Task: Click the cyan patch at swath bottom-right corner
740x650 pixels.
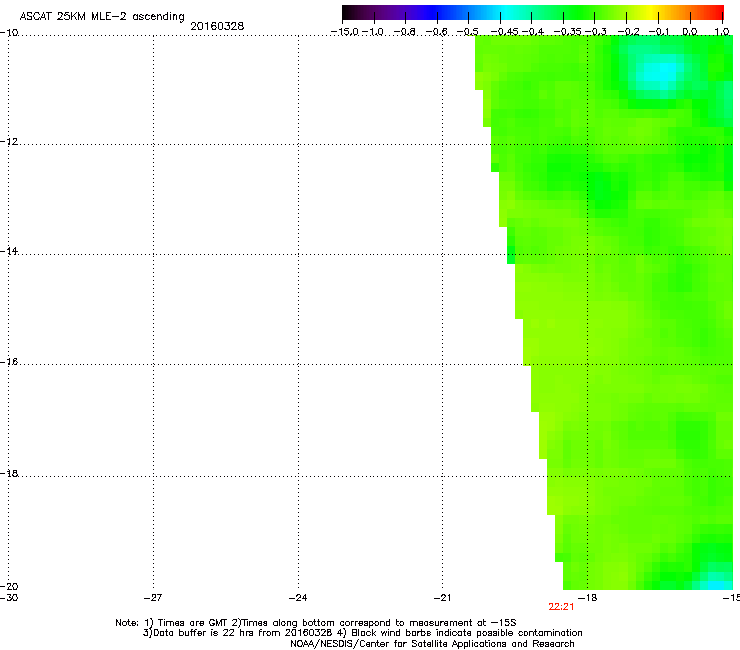Action: pyautogui.click(x=716, y=582)
